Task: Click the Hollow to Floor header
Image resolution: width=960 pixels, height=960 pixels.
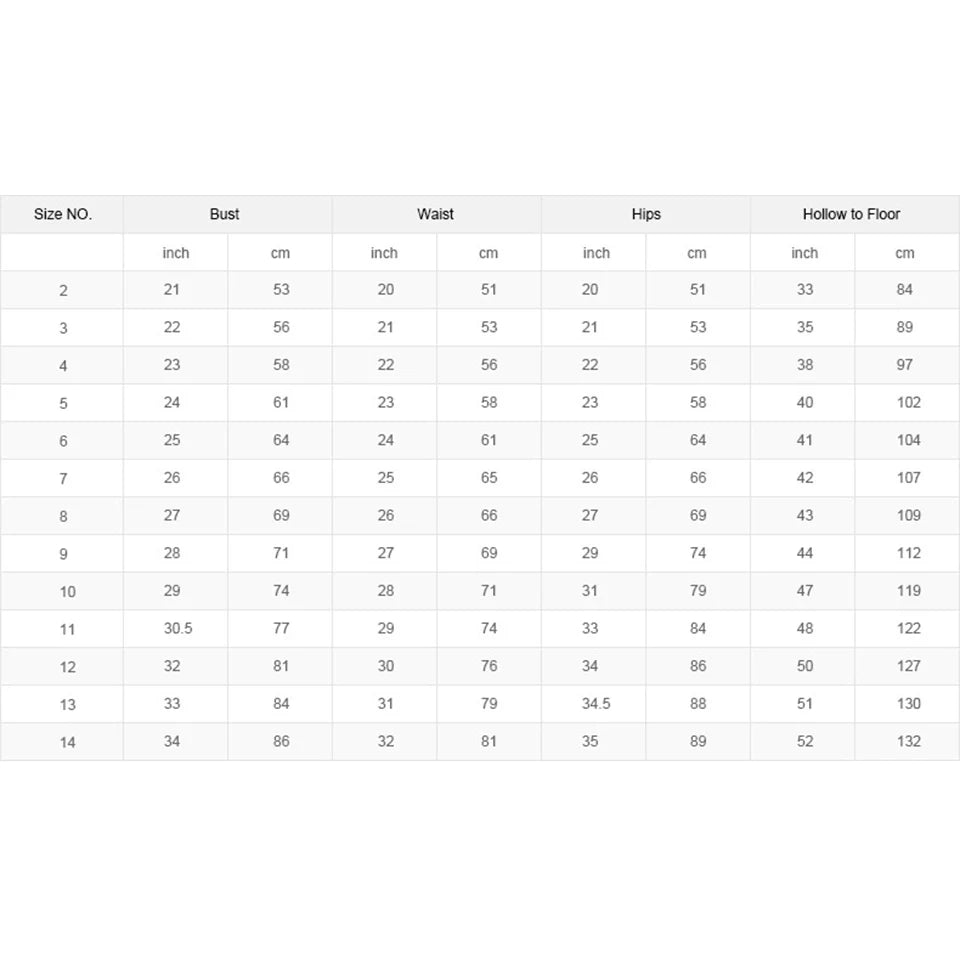Action: (851, 214)
